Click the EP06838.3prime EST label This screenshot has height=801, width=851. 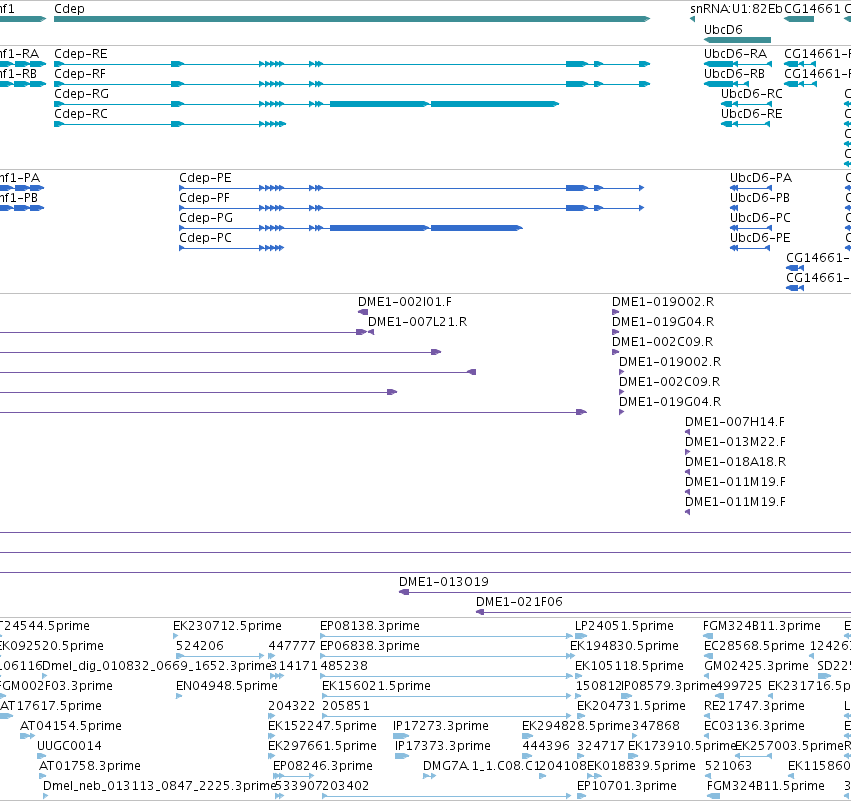[x=370, y=646]
